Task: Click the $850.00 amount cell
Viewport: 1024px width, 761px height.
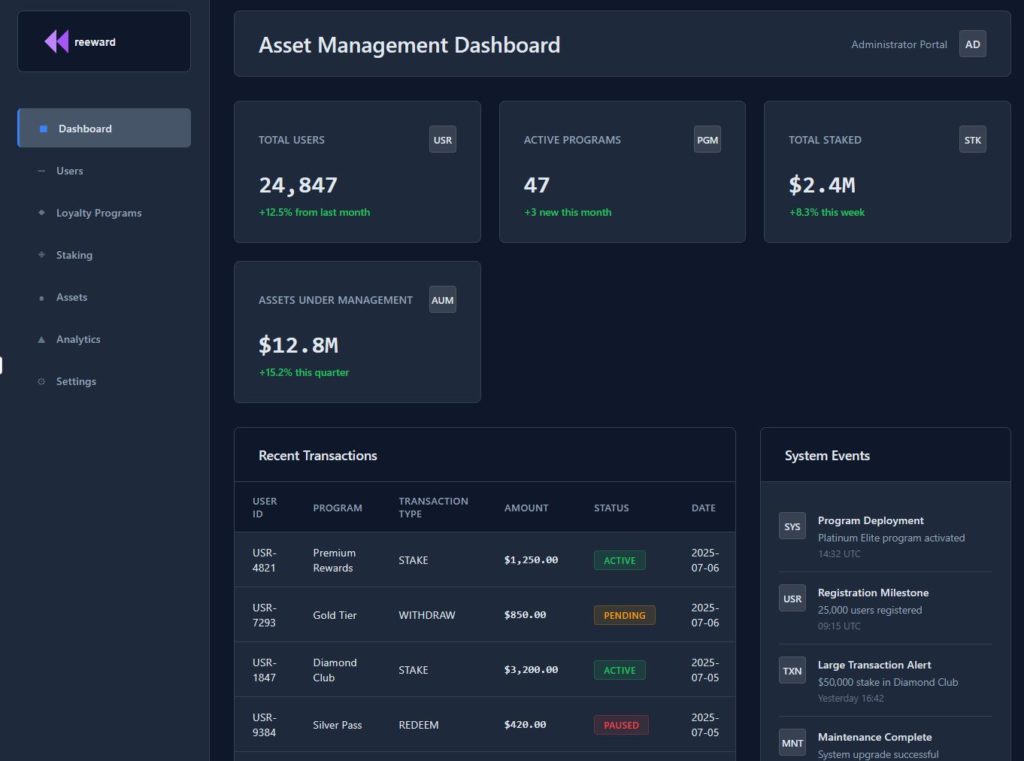Action: click(x=525, y=615)
